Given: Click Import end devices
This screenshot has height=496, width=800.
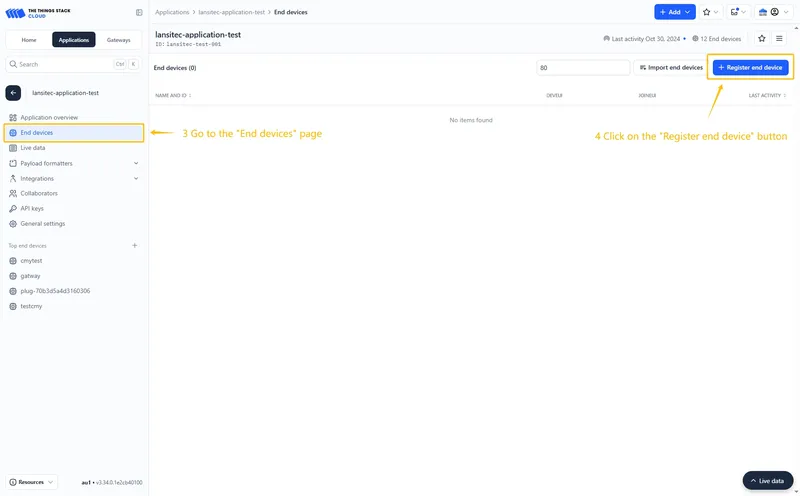Looking at the screenshot, I should pos(671,67).
